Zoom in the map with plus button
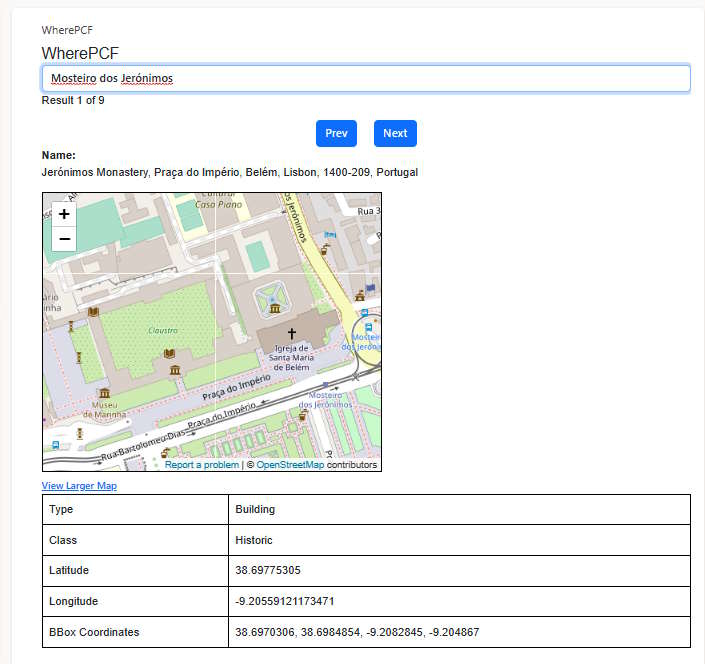Screen dimensions: 705x664 64,214
